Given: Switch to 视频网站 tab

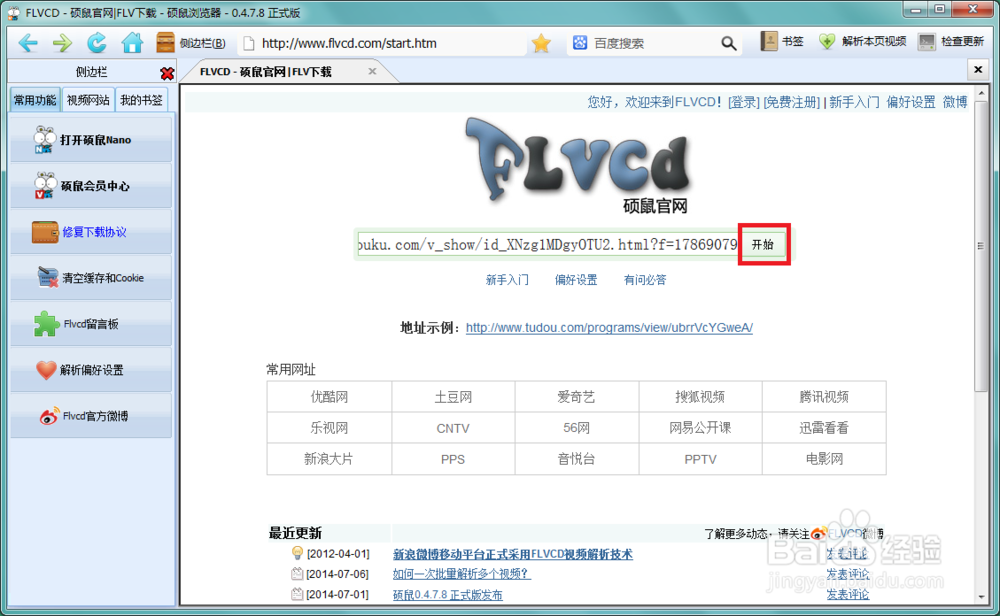Looking at the screenshot, I should coord(88,100).
